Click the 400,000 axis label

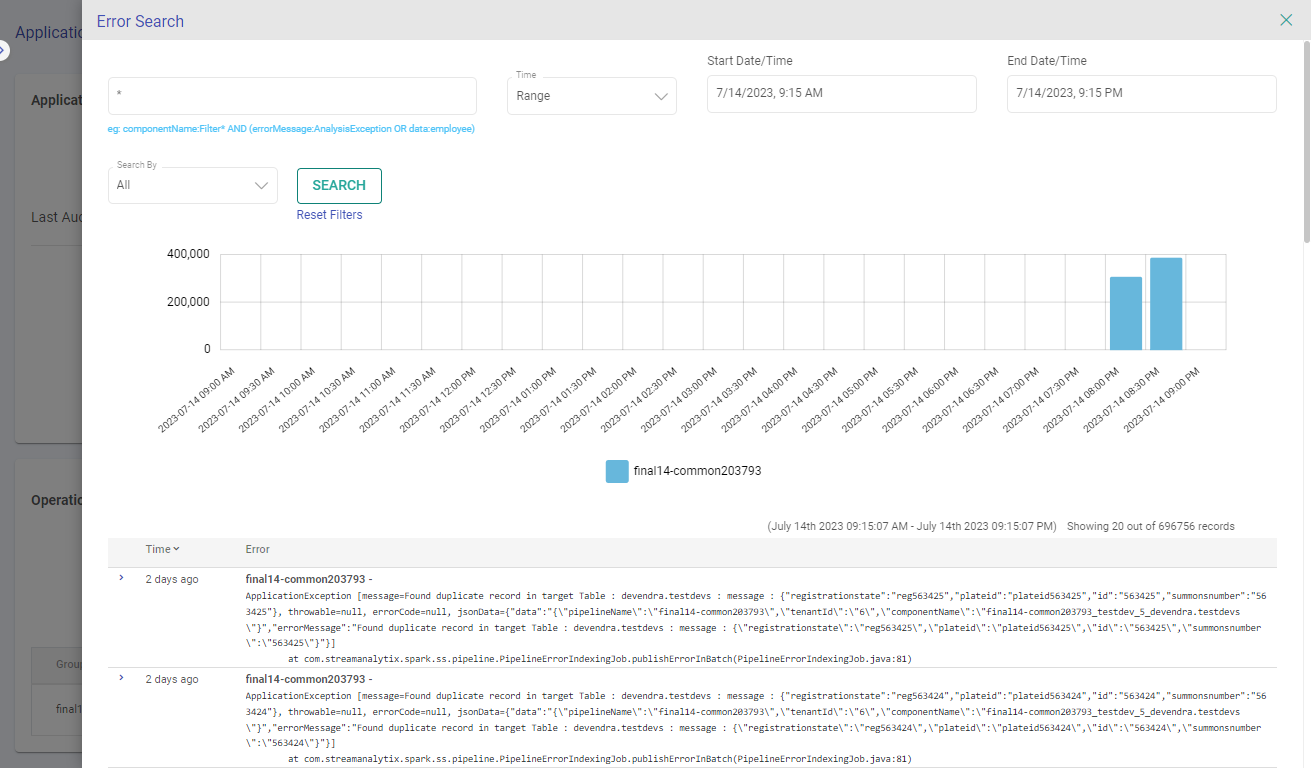click(x=188, y=254)
